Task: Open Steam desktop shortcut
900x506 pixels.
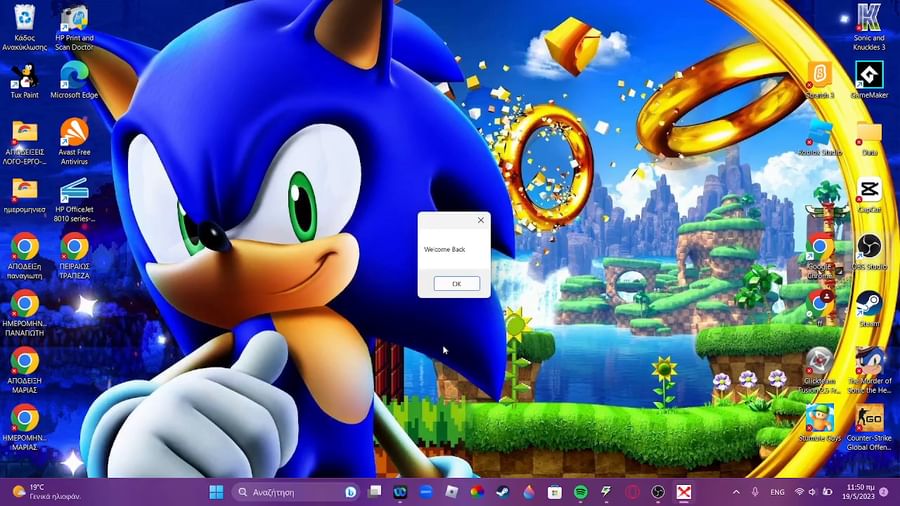Action: 869,309
